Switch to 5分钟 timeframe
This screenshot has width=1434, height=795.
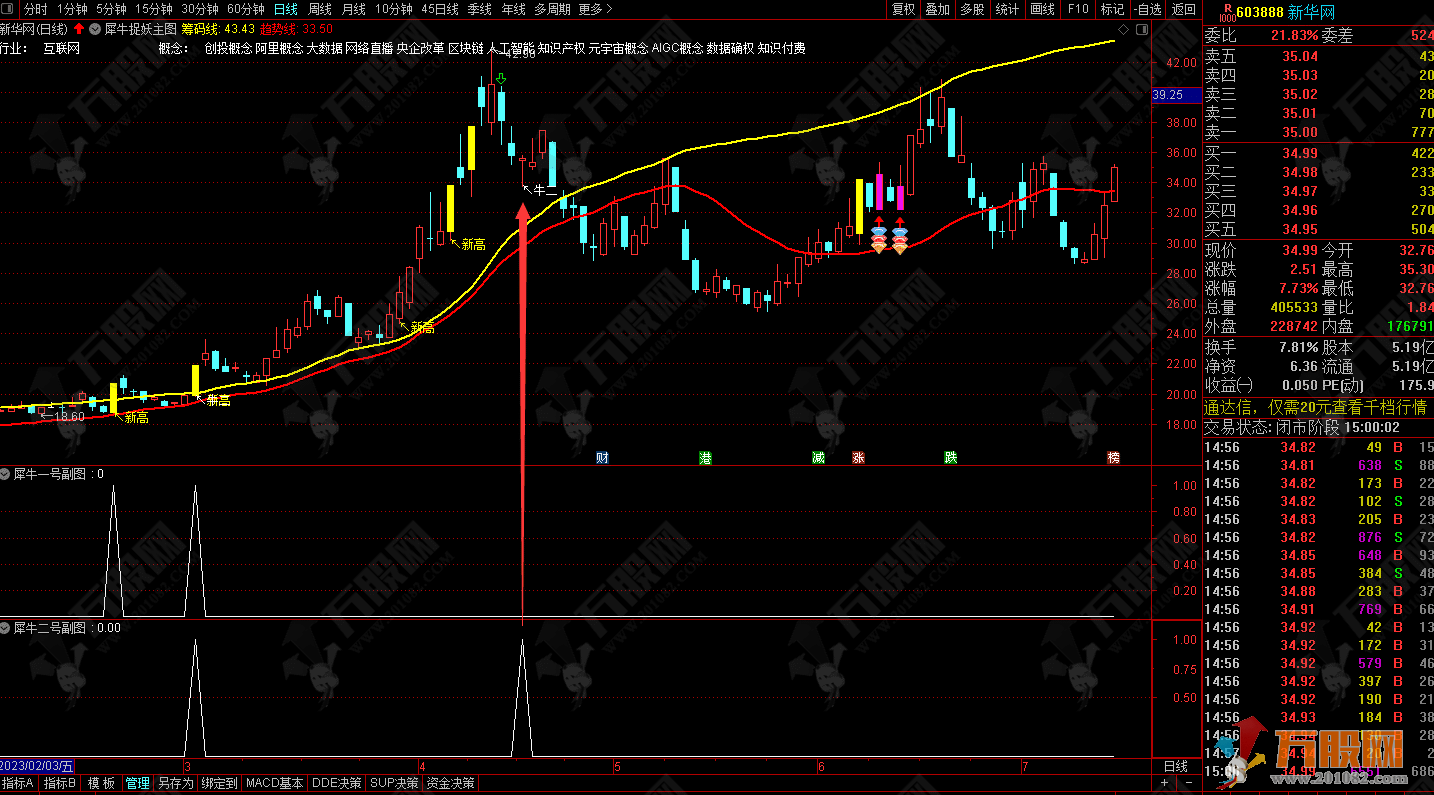tap(111, 9)
